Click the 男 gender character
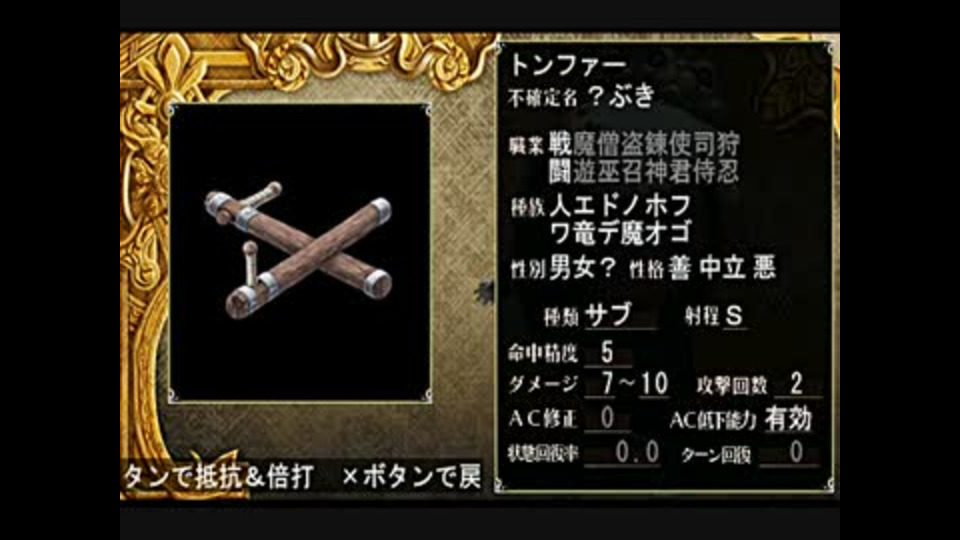This screenshot has width=960, height=540. coord(561,268)
